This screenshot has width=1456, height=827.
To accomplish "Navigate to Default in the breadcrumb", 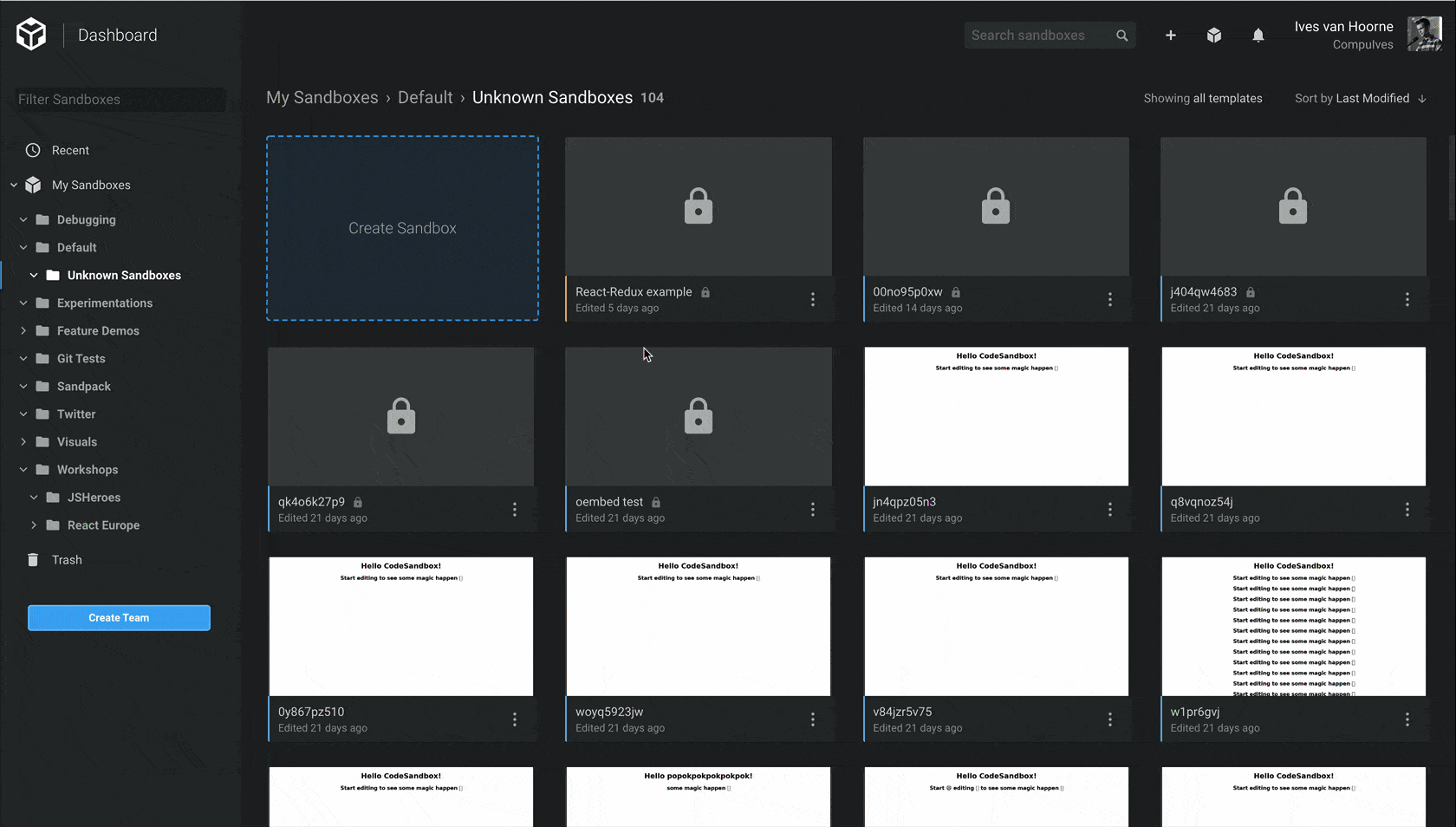I will tap(425, 97).
